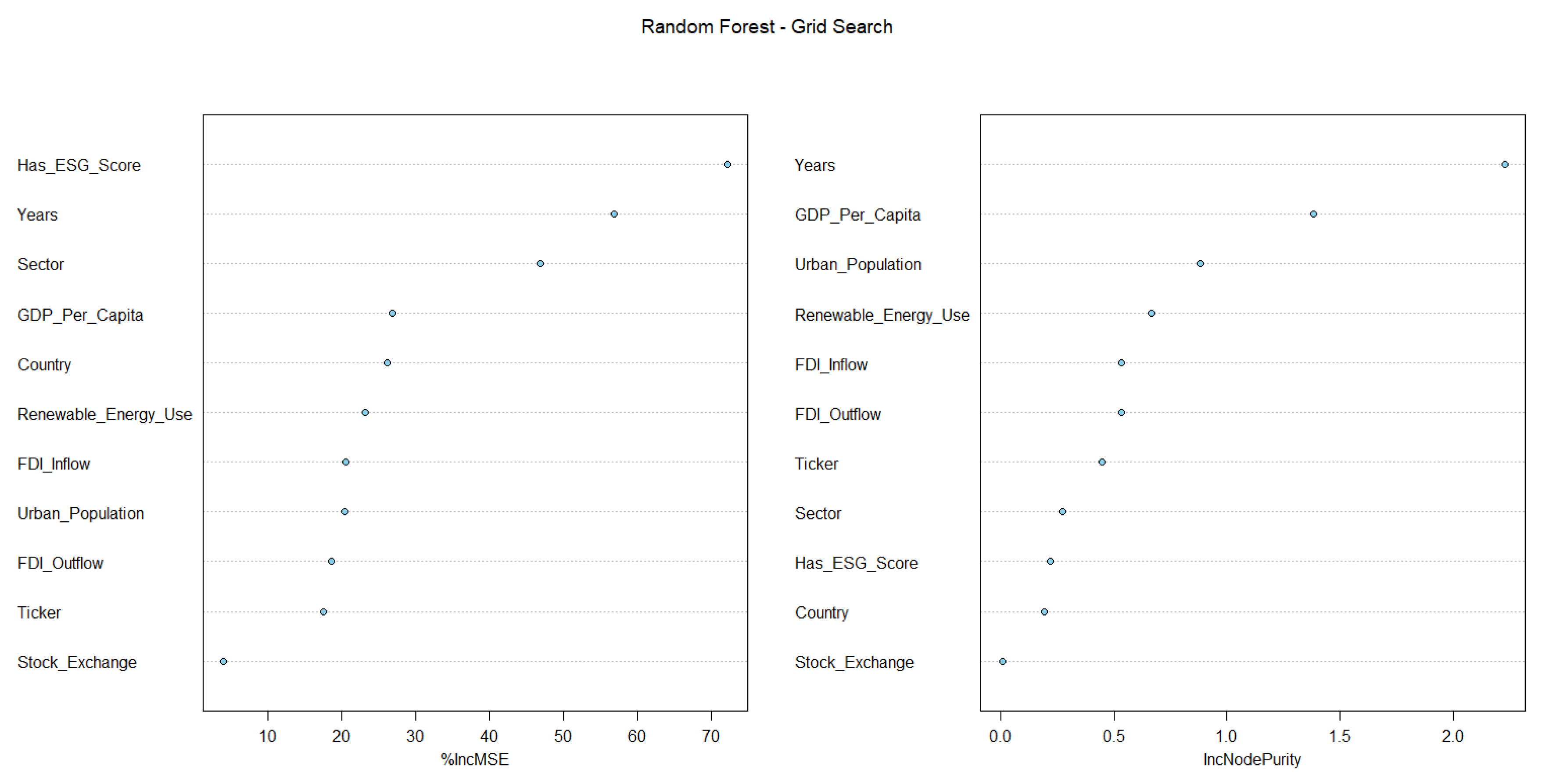The height and width of the screenshot is (784, 1542).
Task: Click the 70 tick label on %IncMSE axis
Action: click(710, 736)
